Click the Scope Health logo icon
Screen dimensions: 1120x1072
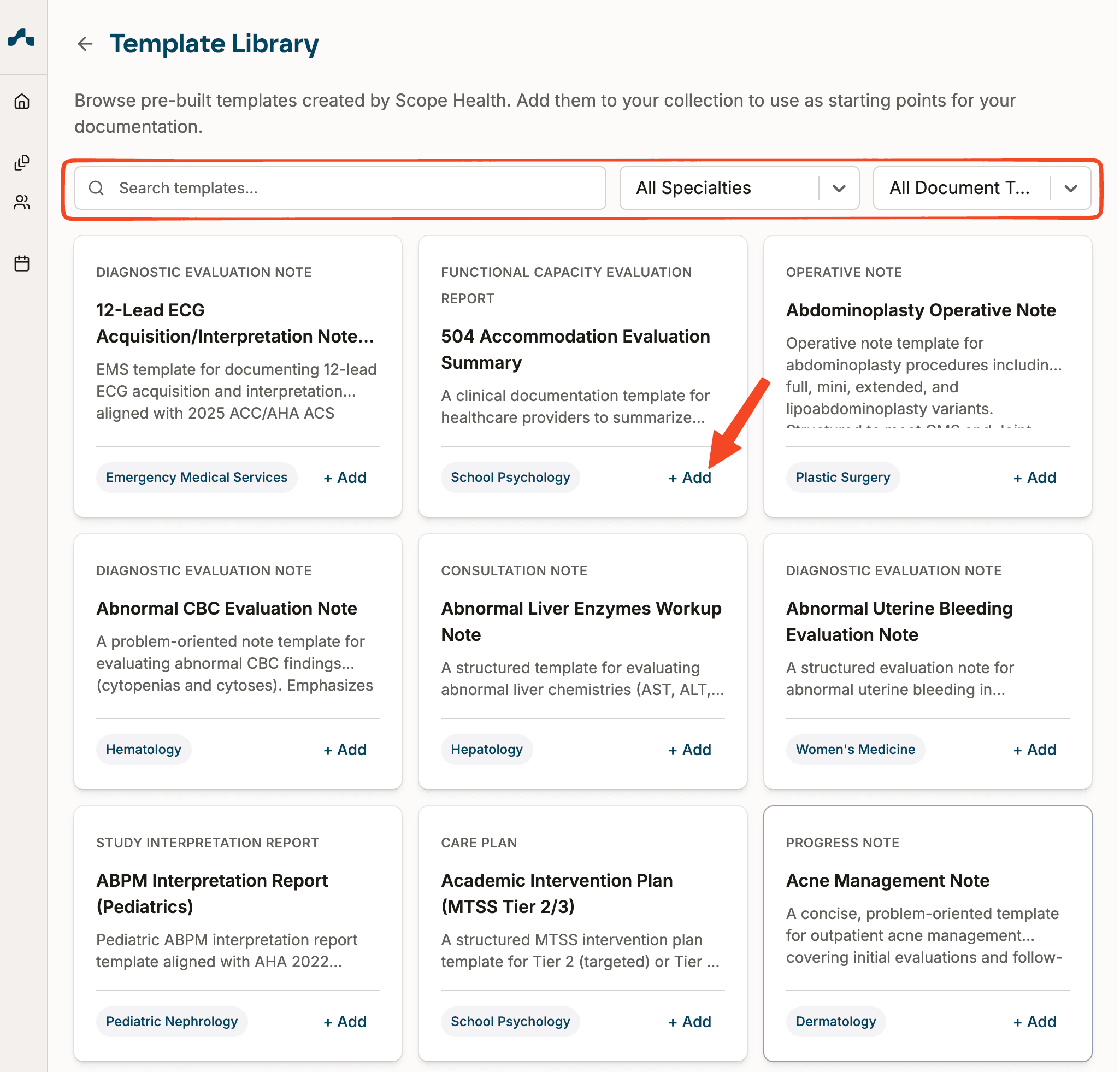pyautogui.click(x=22, y=38)
